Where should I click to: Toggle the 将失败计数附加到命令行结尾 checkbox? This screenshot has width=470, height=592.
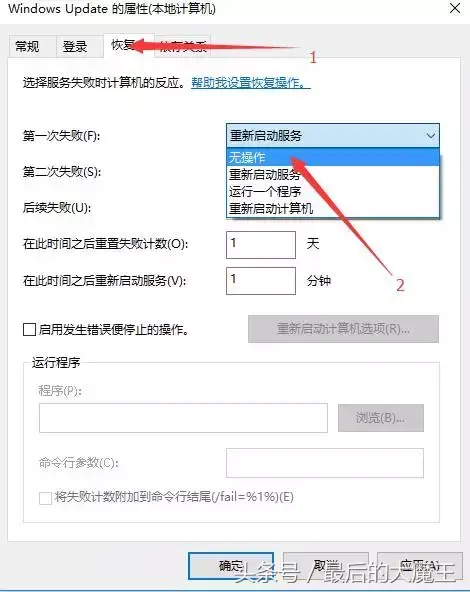tap(46, 498)
